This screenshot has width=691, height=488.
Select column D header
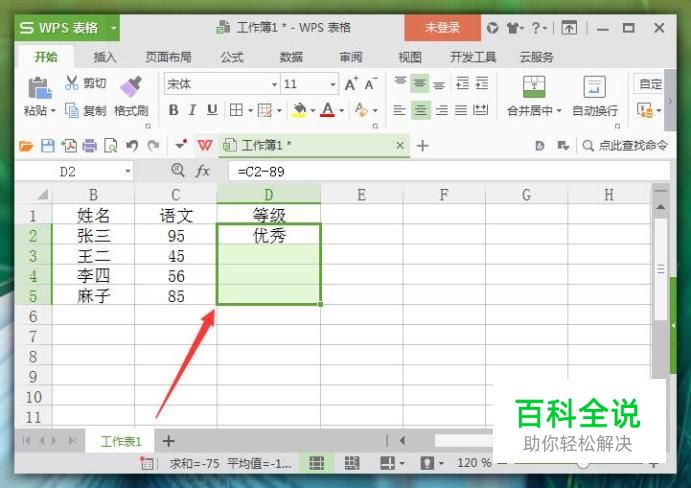tap(269, 194)
